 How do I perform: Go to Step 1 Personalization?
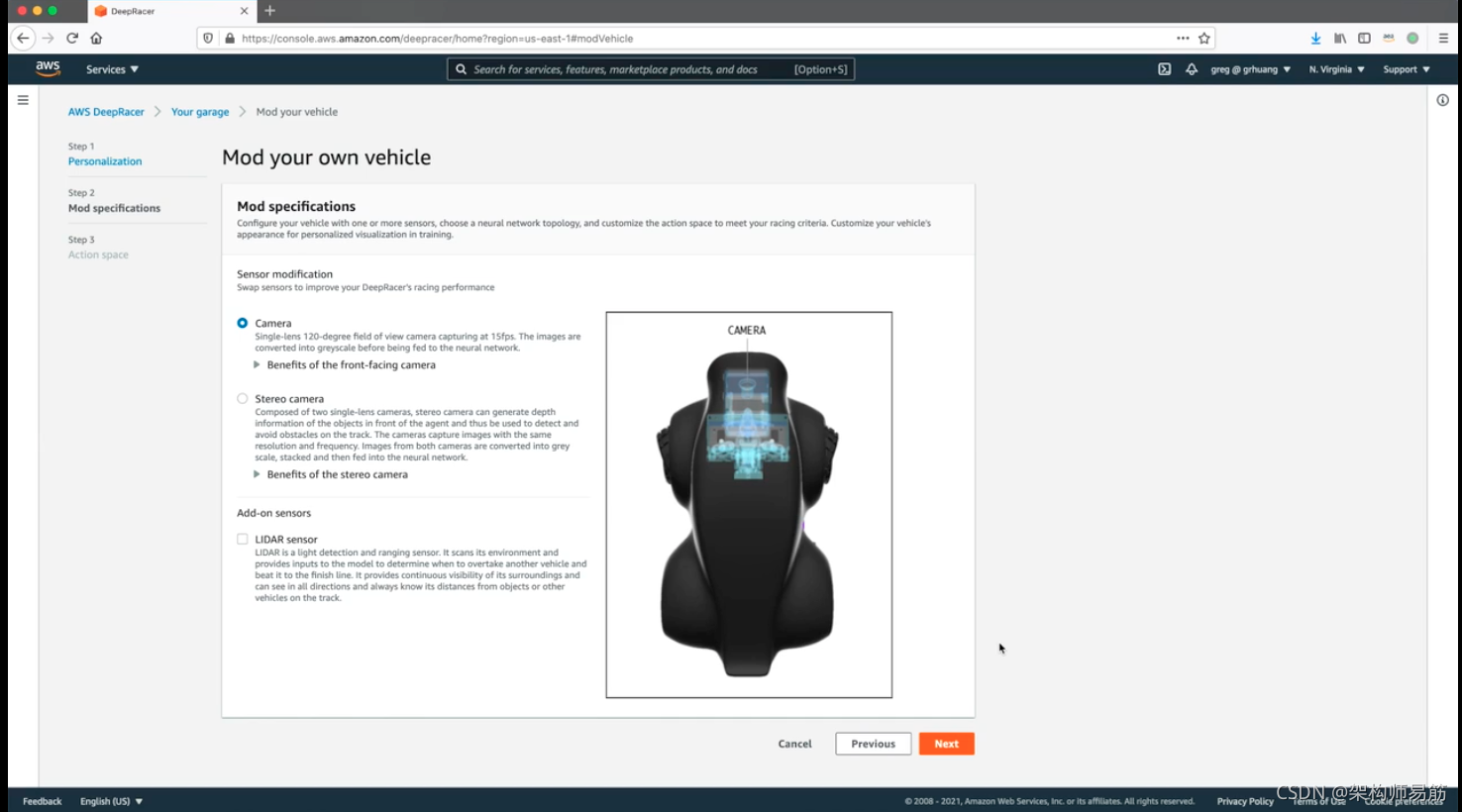coord(105,161)
